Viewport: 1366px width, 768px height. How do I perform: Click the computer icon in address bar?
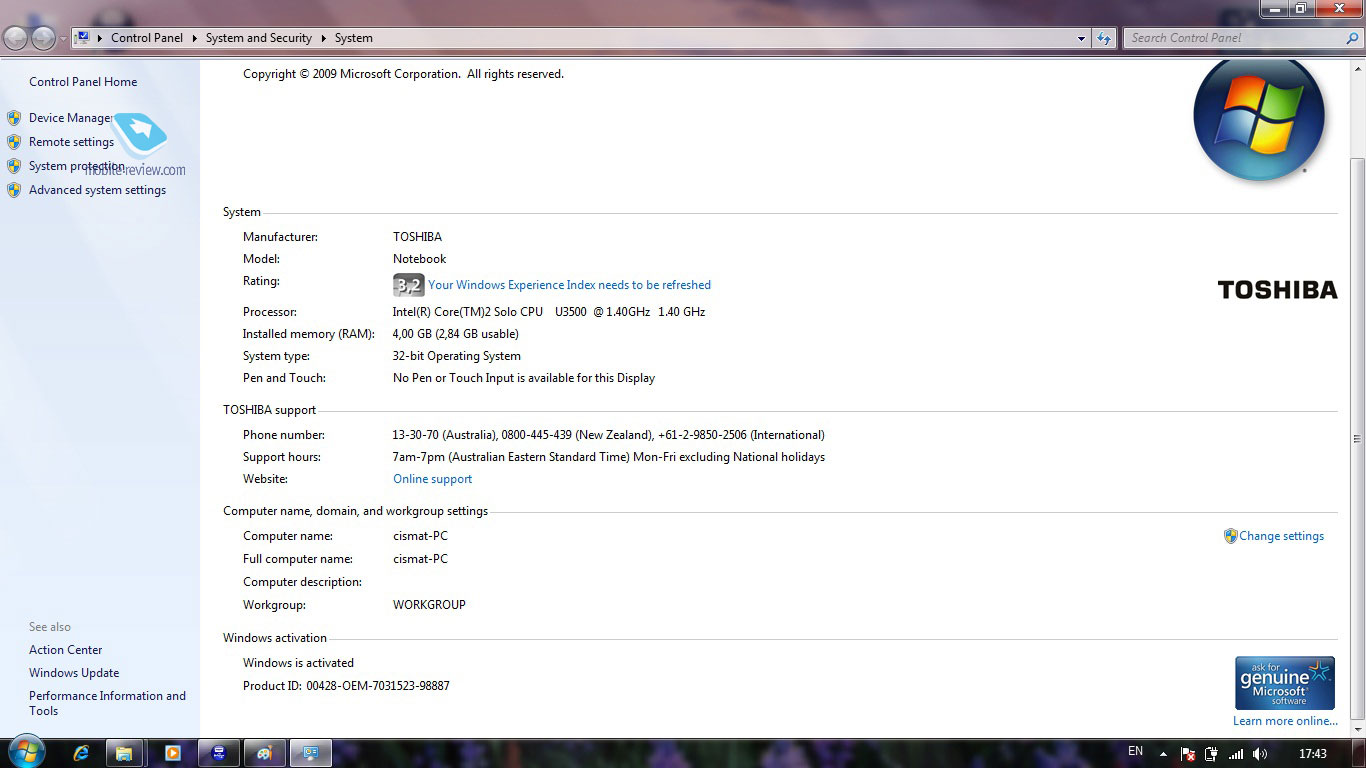point(83,38)
